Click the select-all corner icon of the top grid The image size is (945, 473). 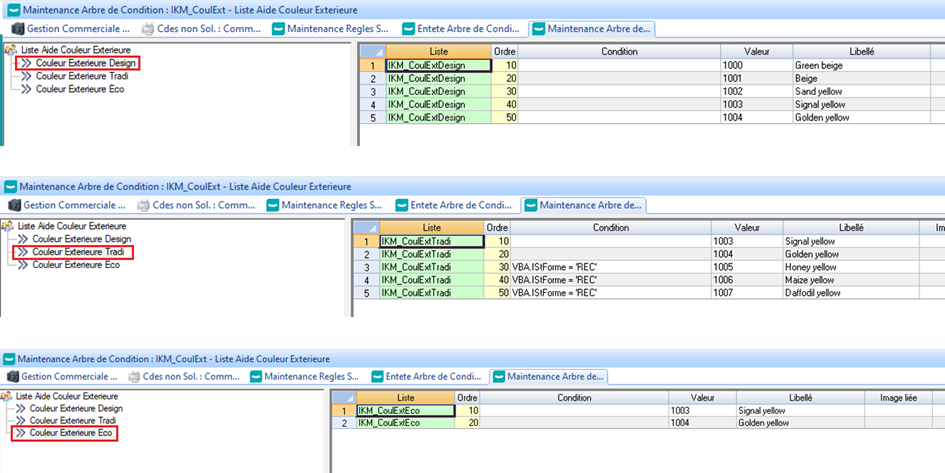click(370, 51)
